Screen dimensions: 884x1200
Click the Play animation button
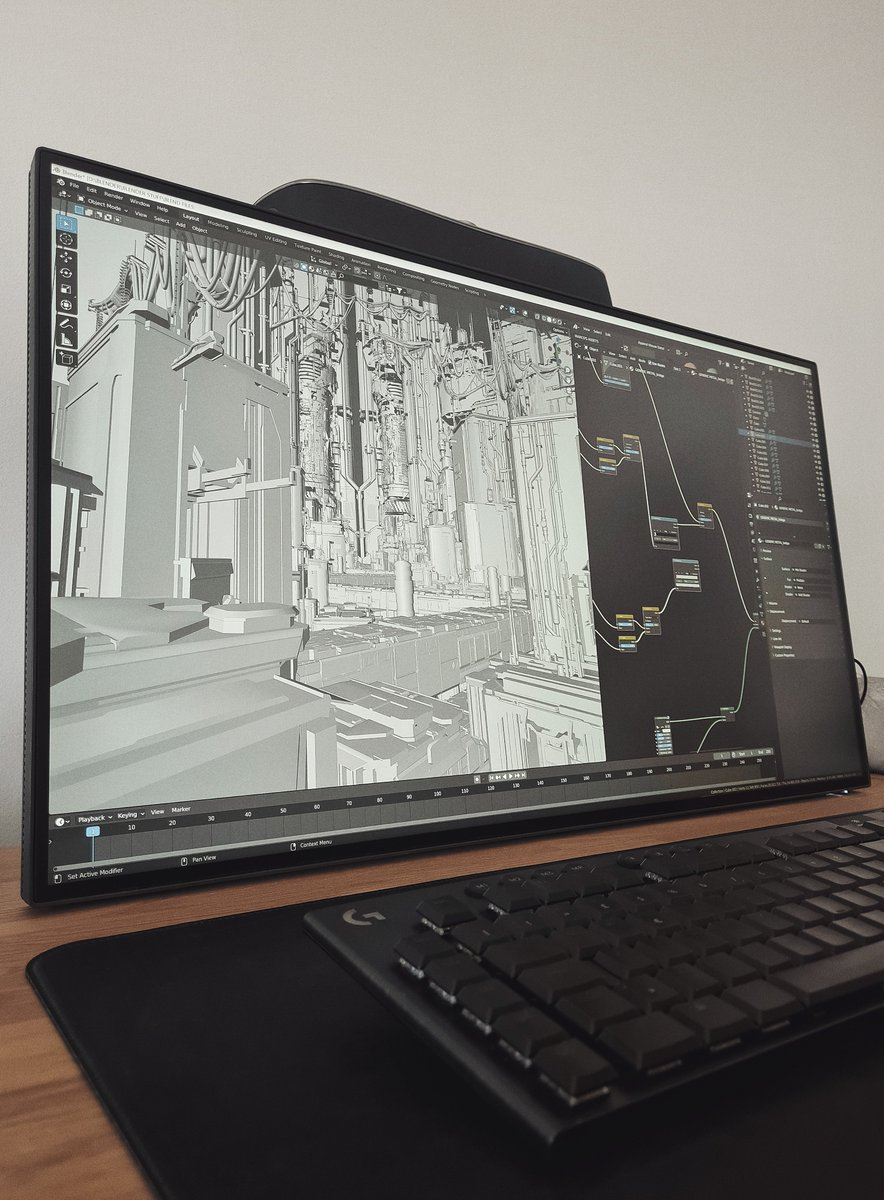tap(511, 776)
